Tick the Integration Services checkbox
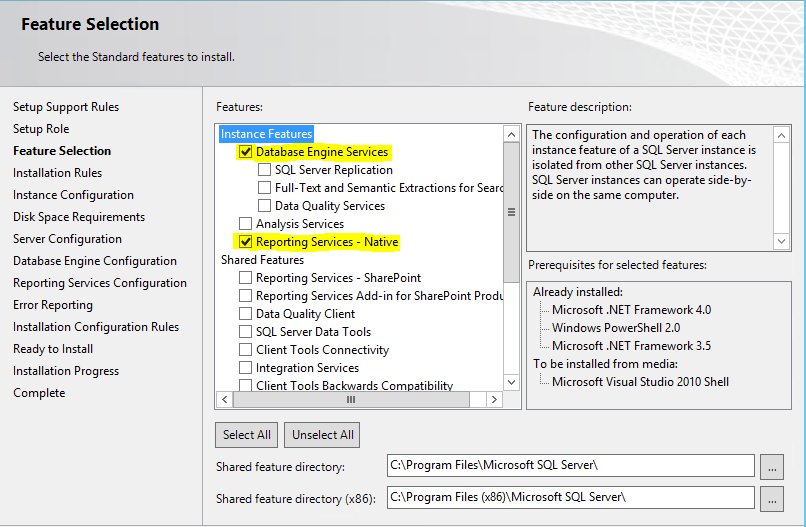806x527 pixels. pos(246,368)
